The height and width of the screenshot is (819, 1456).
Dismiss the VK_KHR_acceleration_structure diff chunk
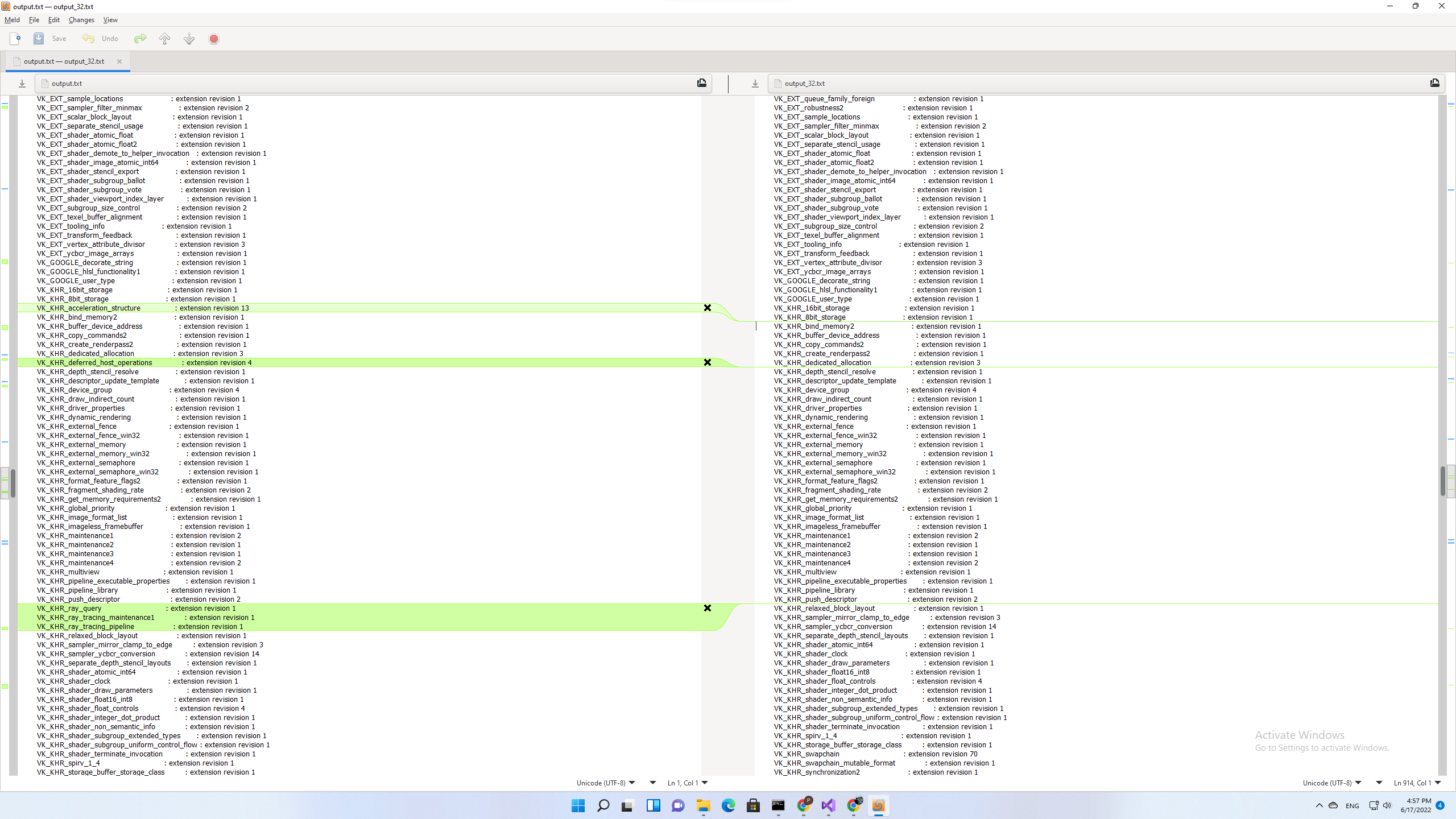pyautogui.click(x=707, y=308)
